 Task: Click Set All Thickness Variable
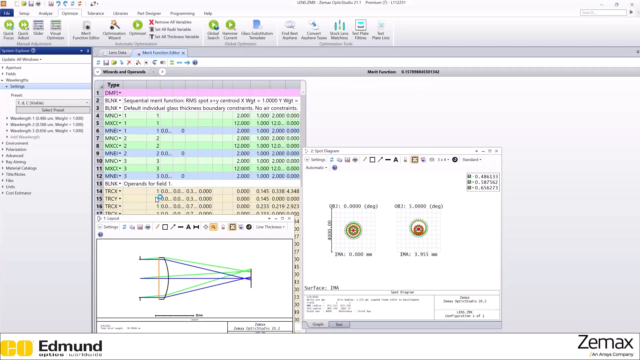click(174, 37)
